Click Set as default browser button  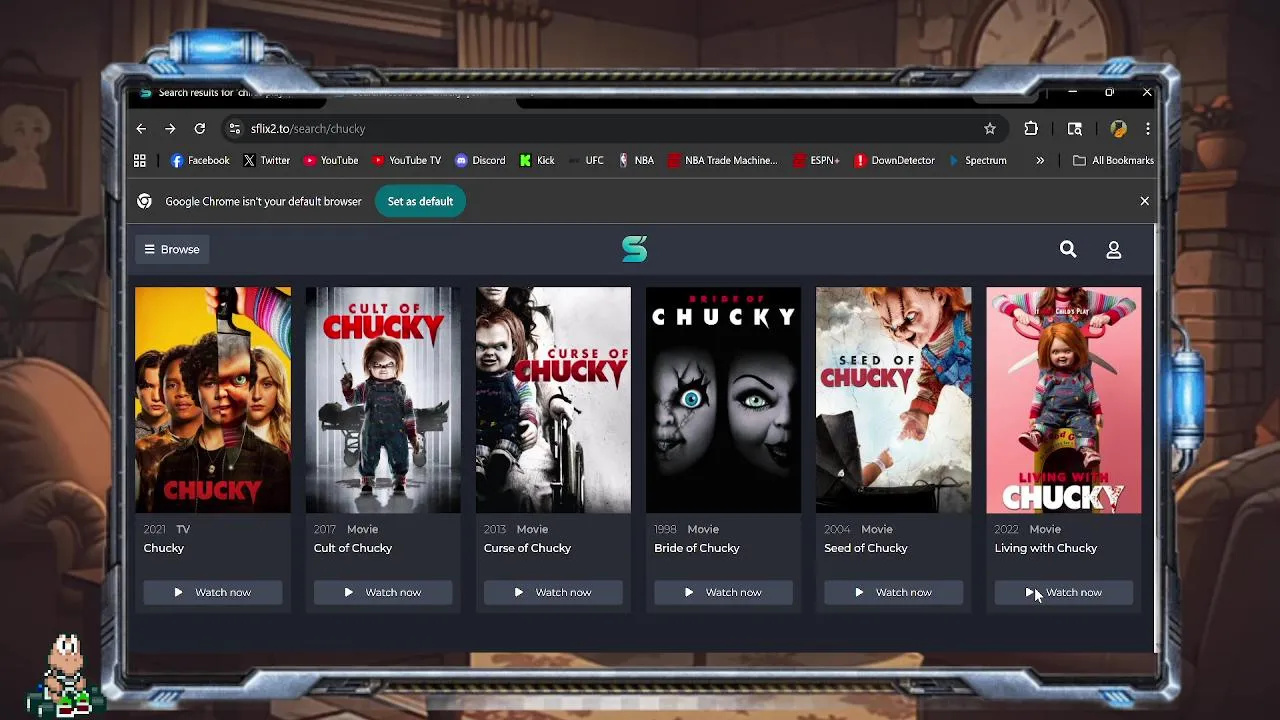tap(420, 201)
